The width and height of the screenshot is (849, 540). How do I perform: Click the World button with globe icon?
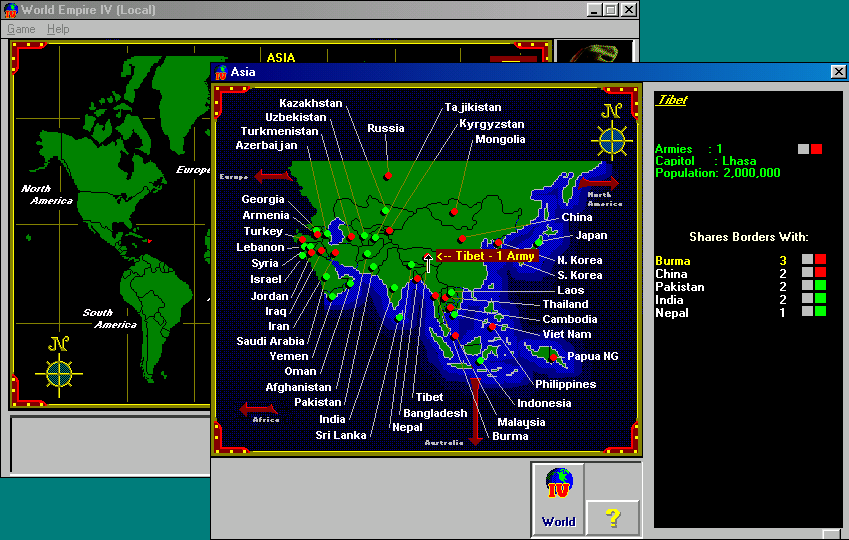point(558,499)
